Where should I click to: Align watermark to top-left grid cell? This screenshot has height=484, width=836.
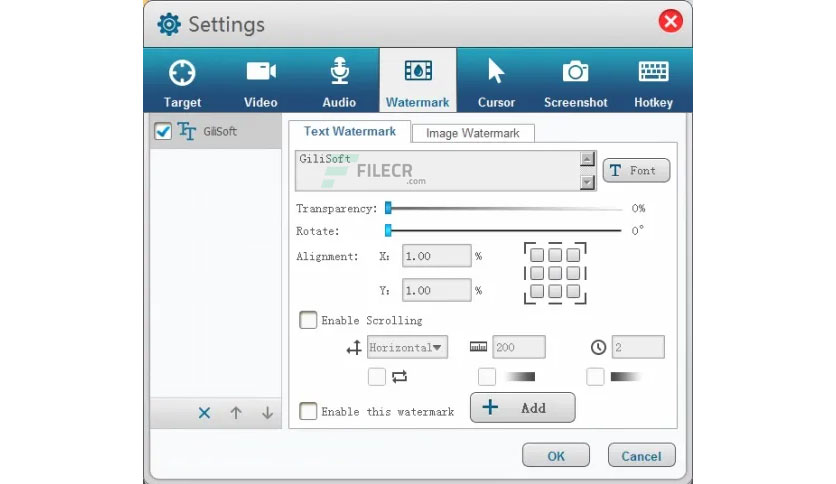pos(537,255)
